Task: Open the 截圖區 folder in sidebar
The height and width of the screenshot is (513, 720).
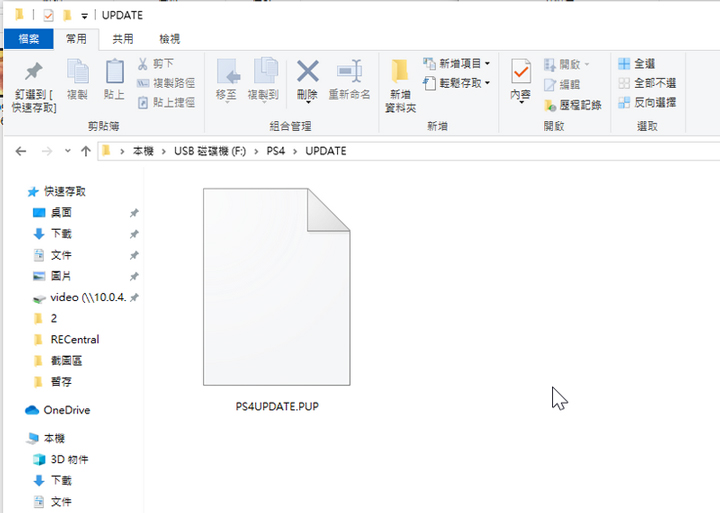Action: 66,361
